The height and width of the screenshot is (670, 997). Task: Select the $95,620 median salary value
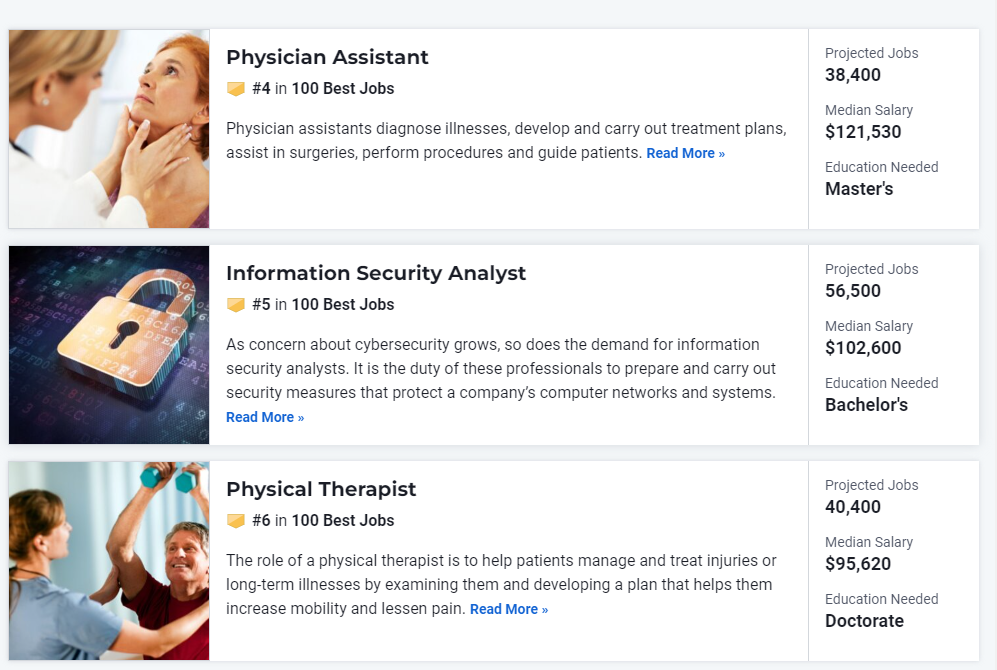pos(858,564)
